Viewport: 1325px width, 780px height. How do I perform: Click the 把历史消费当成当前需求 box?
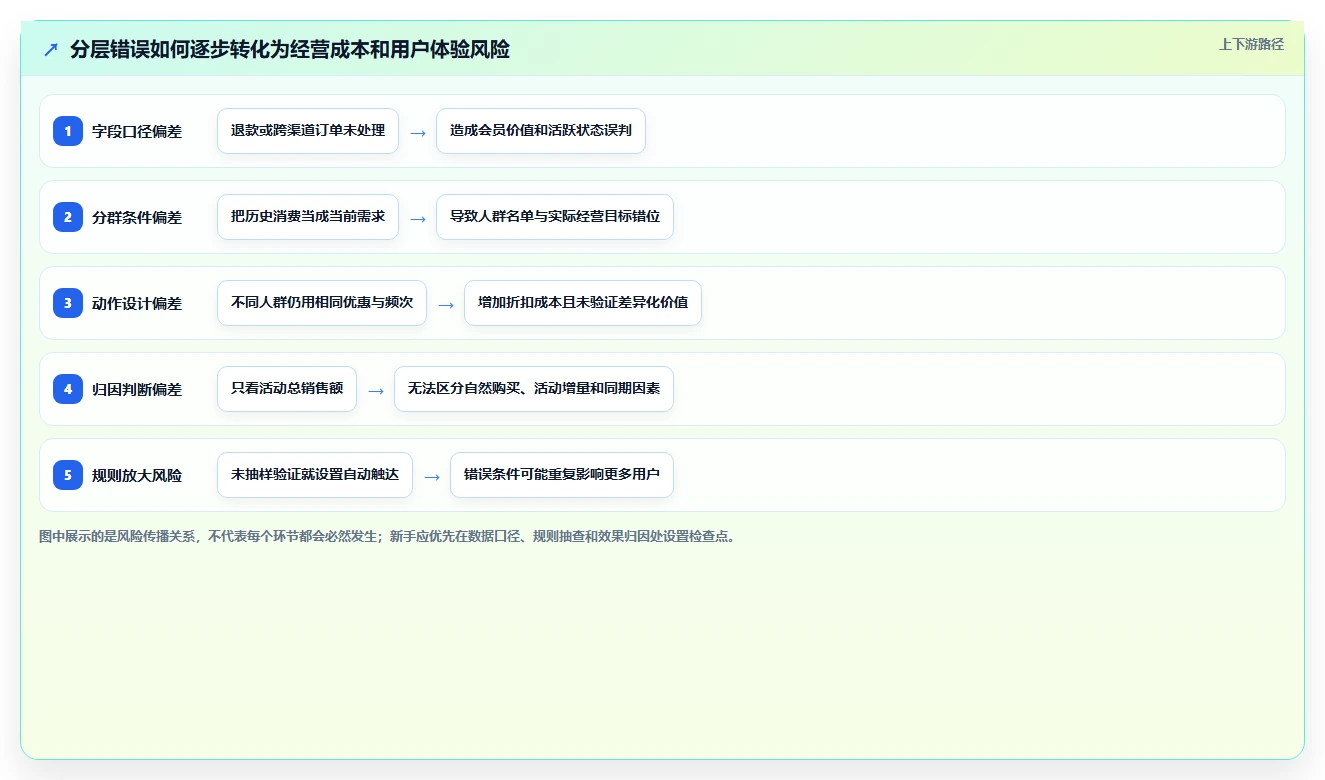coord(308,217)
